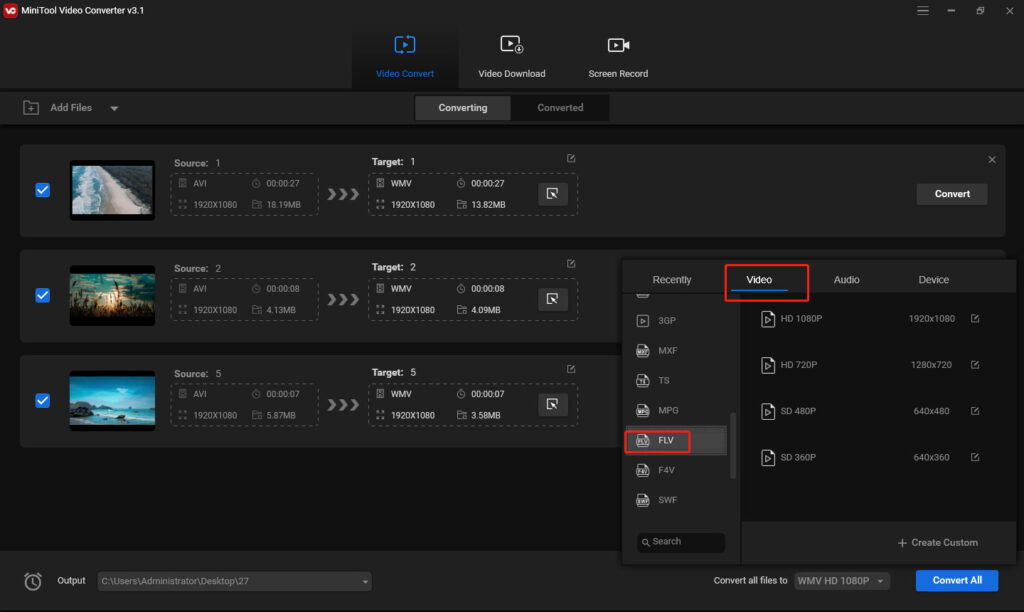The width and height of the screenshot is (1024, 612).
Task: Open the hamburger menu in title bar
Action: coord(923,10)
